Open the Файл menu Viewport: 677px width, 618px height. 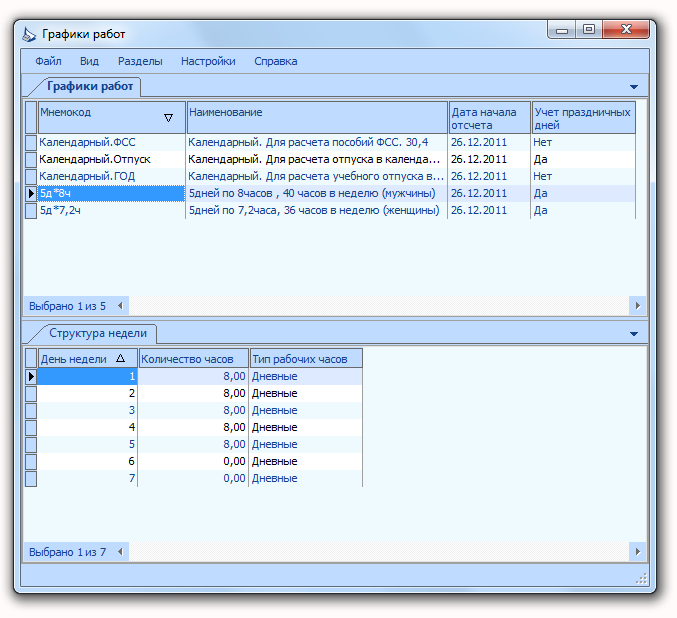(x=48, y=61)
